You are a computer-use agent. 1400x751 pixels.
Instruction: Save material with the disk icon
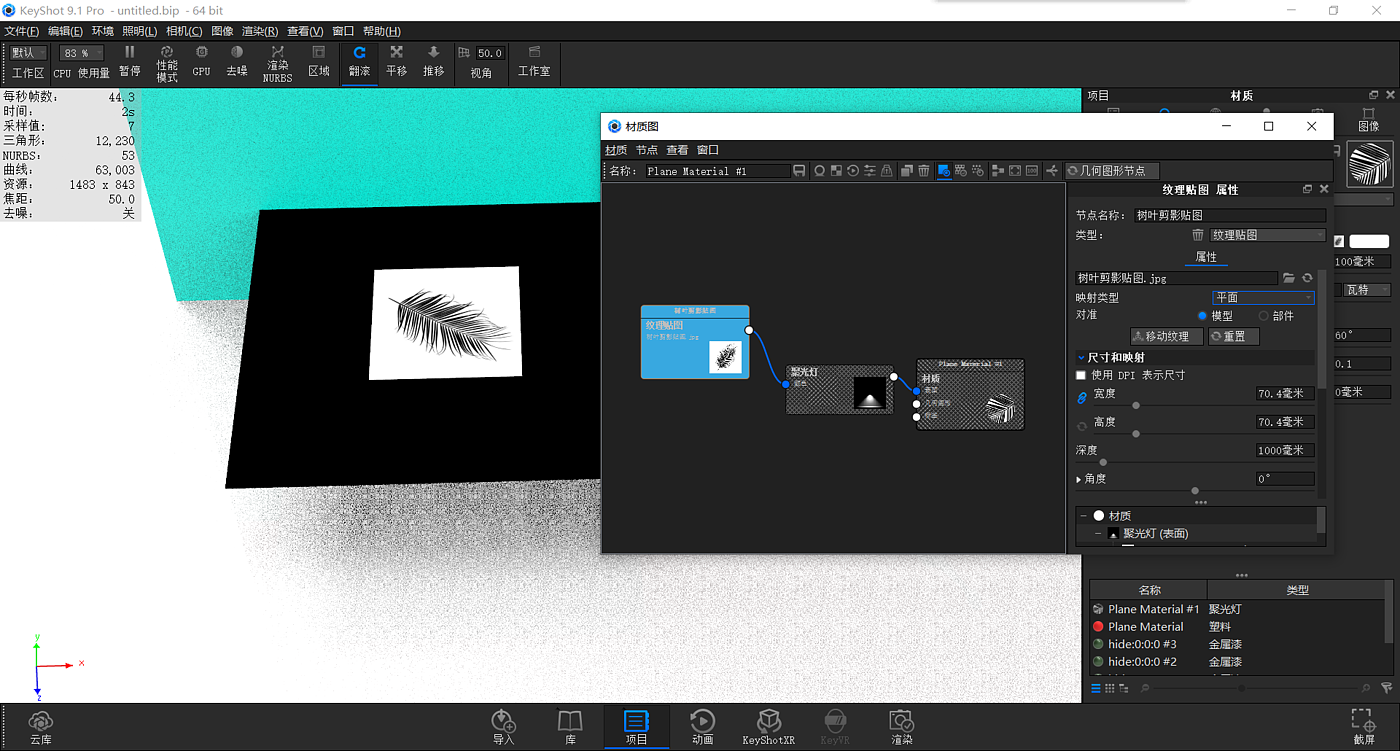point(799,171)
